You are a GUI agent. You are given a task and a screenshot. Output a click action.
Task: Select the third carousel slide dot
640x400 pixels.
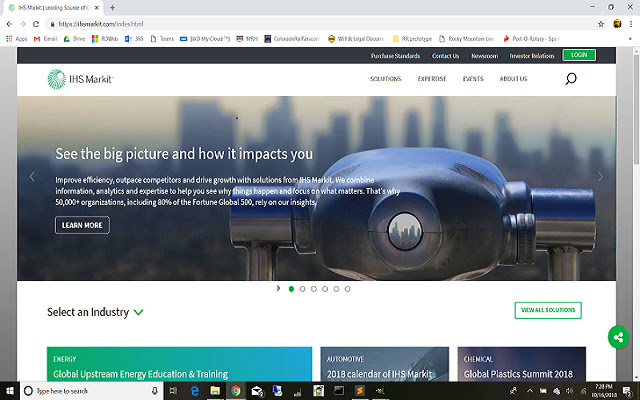click(313, 289)
